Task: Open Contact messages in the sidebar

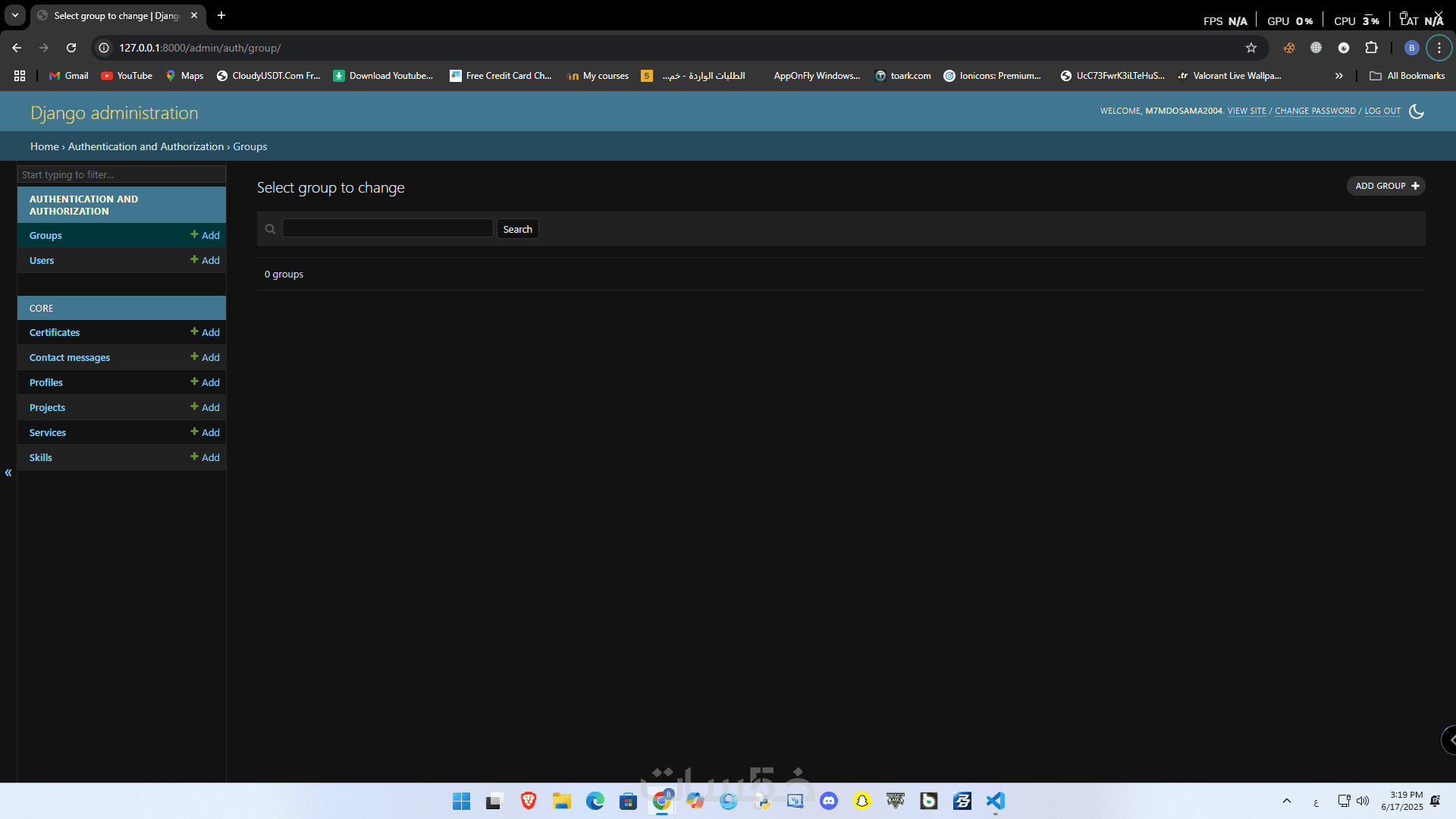Action: (x=70, y=357)
